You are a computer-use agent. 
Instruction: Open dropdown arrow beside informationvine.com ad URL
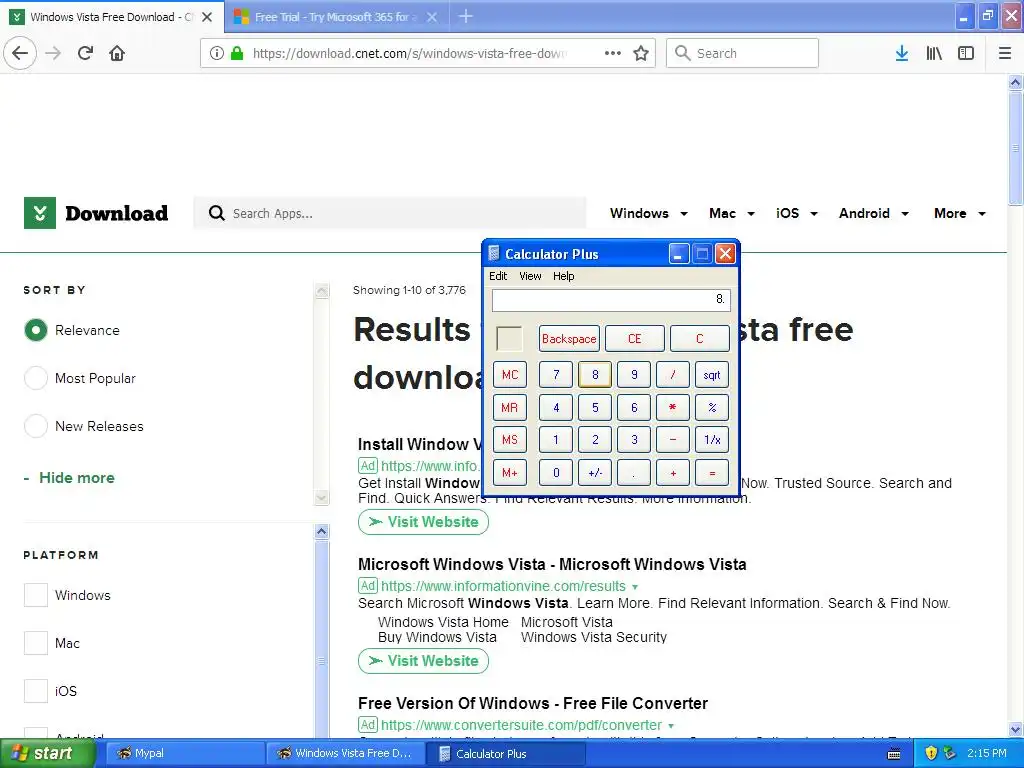click(635, 586)
